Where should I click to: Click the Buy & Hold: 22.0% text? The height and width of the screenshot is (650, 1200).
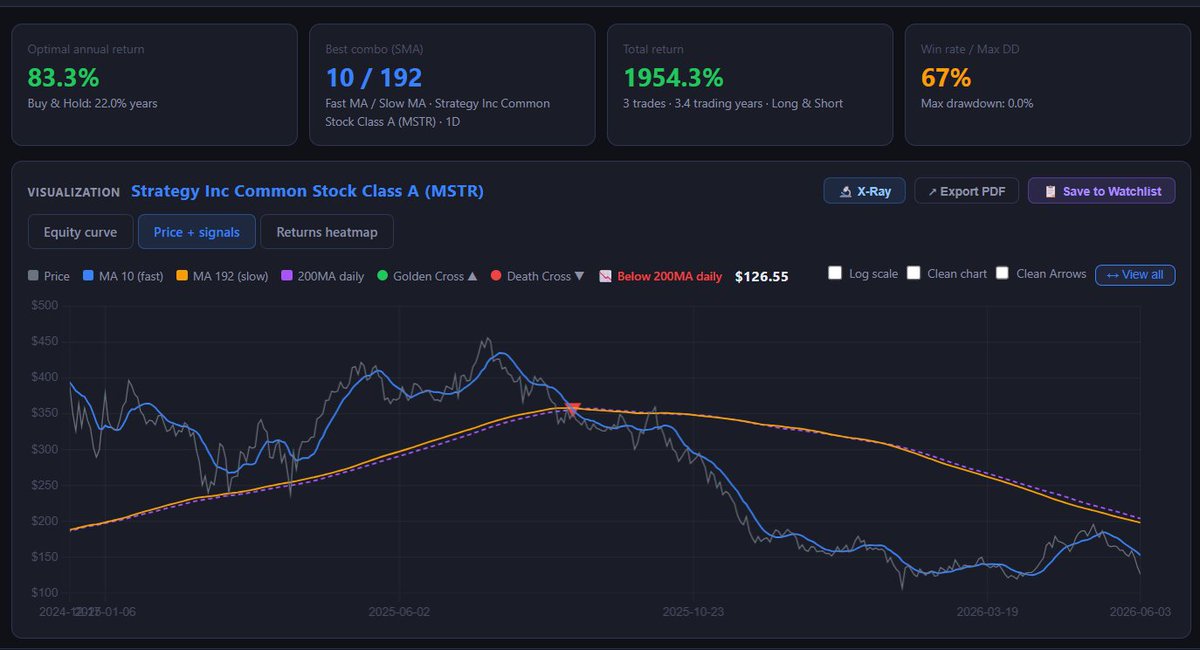click(92, 103)
